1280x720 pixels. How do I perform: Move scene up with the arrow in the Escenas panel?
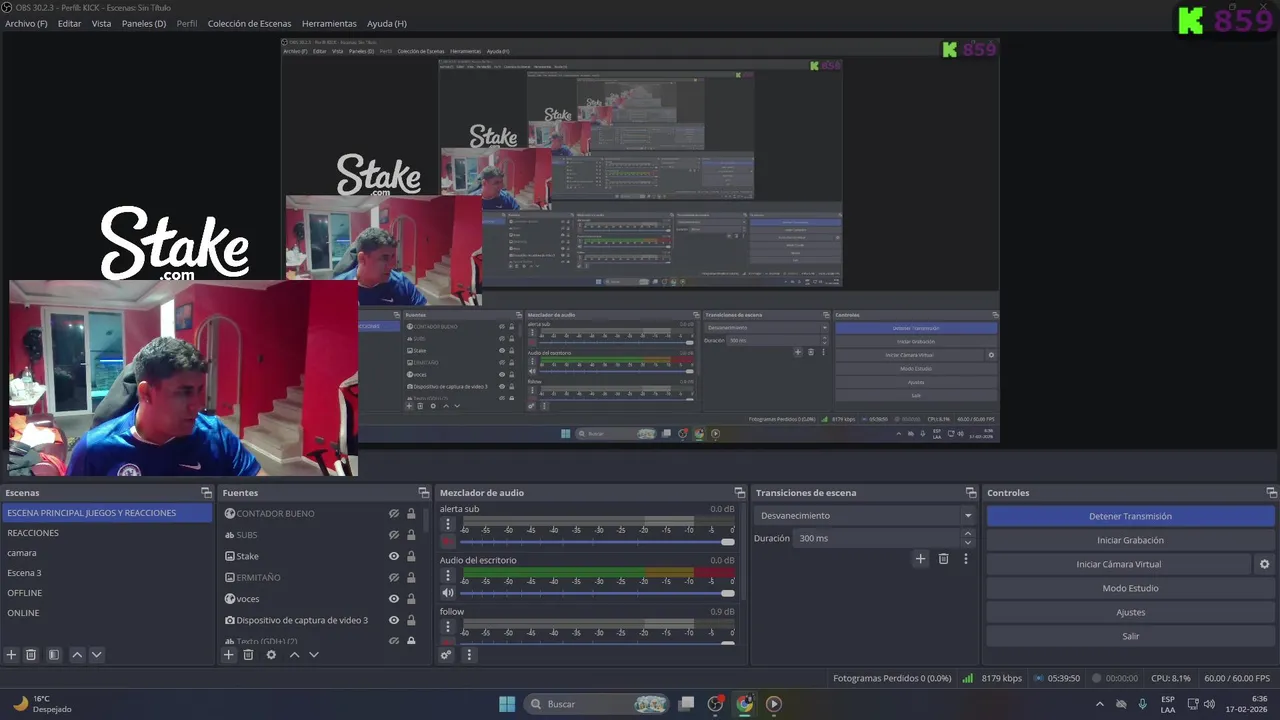click(x=77, y=655)
